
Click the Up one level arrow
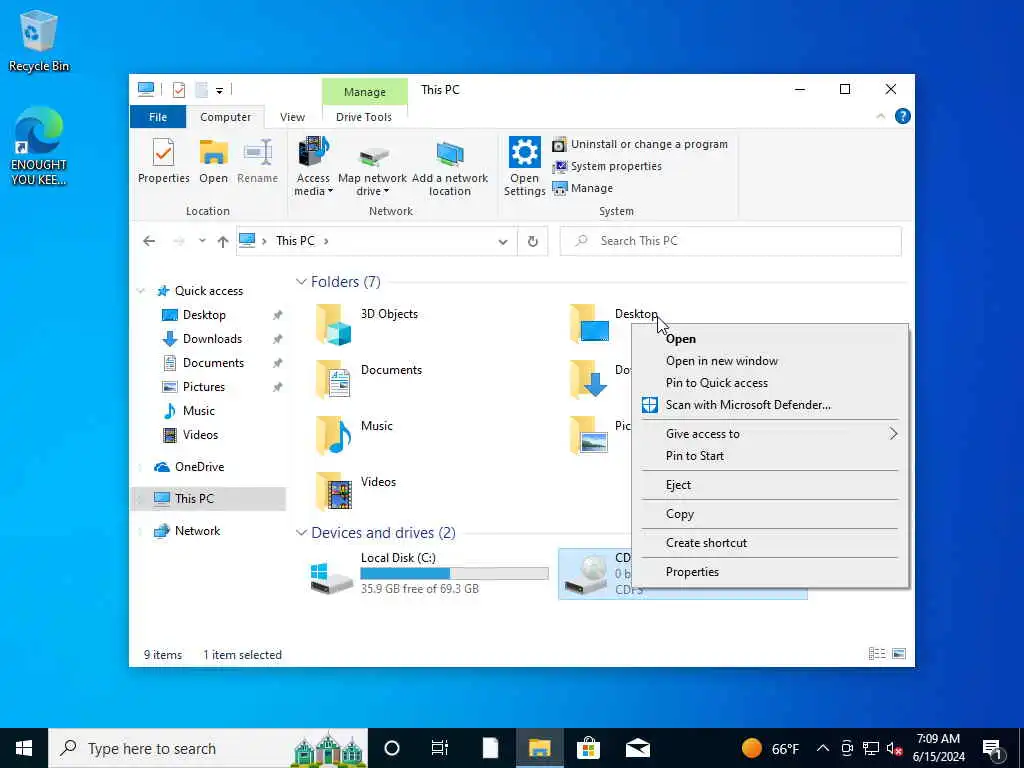coord(223,242)
